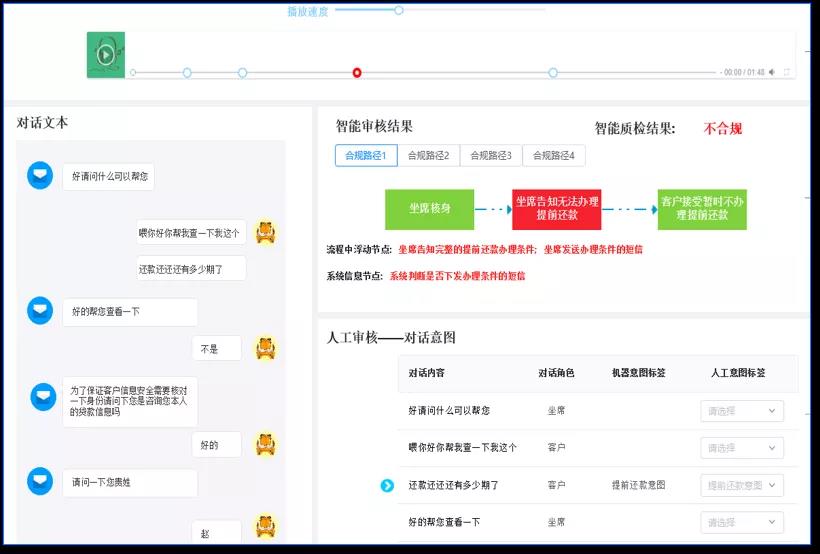Open intent dropdown for 好请问什么可以帮您 row
This screenshot has height=554, width=820.
pos(742,411)
